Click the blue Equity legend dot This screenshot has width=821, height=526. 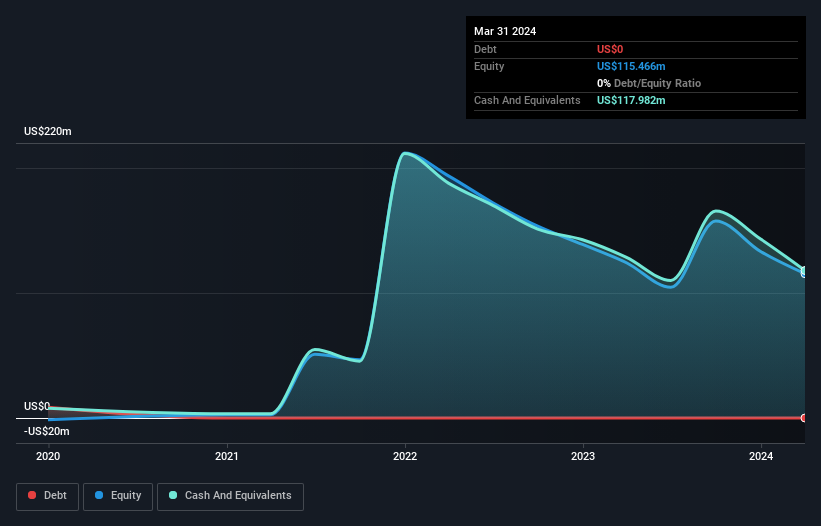(x=99, y=495)
